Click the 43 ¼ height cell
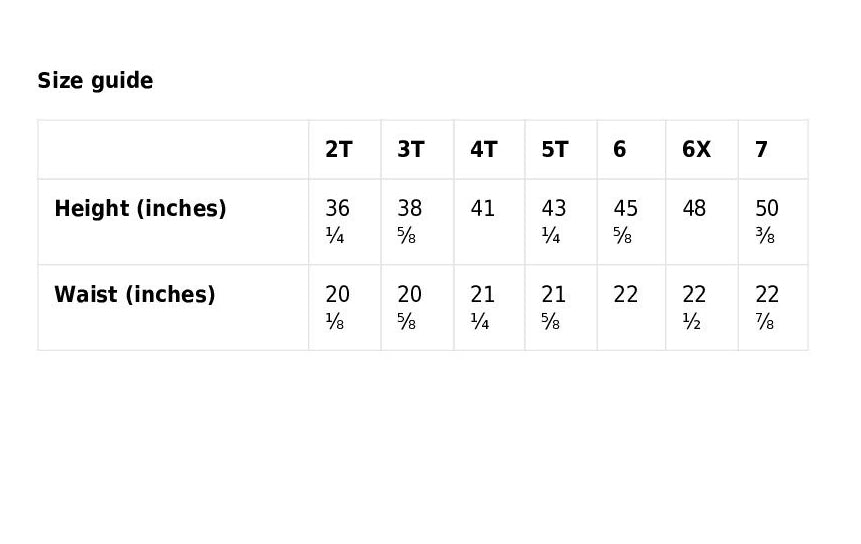 (x=554, y=221)
